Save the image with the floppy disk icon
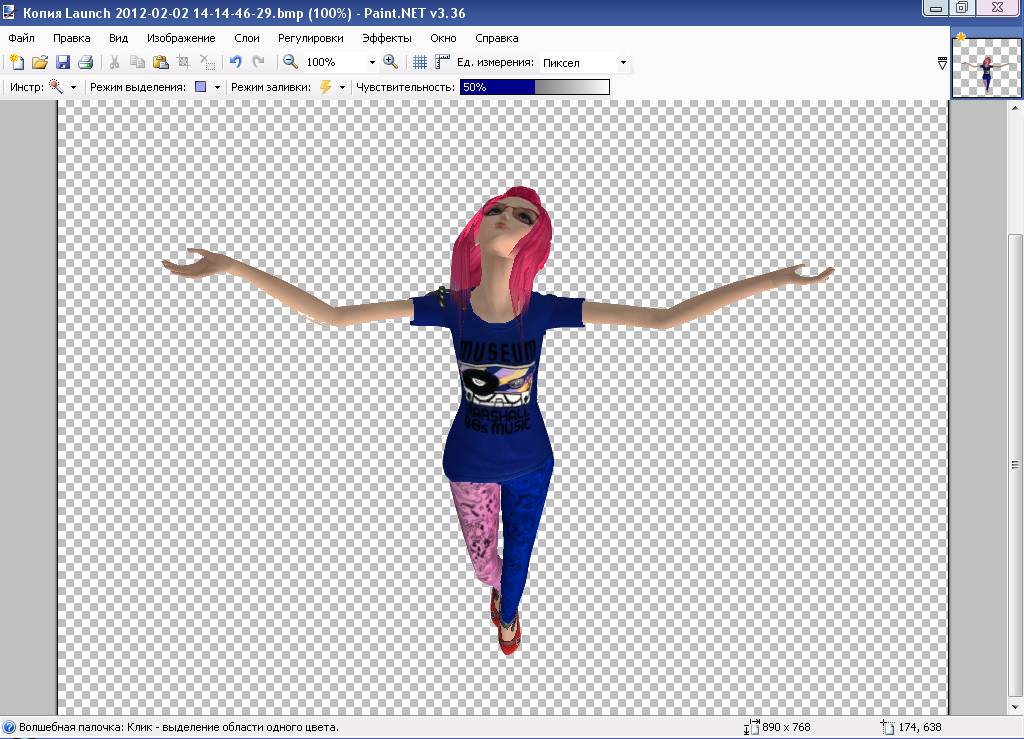This screenshot has width=1024, height=739. [x=63, y=62]
